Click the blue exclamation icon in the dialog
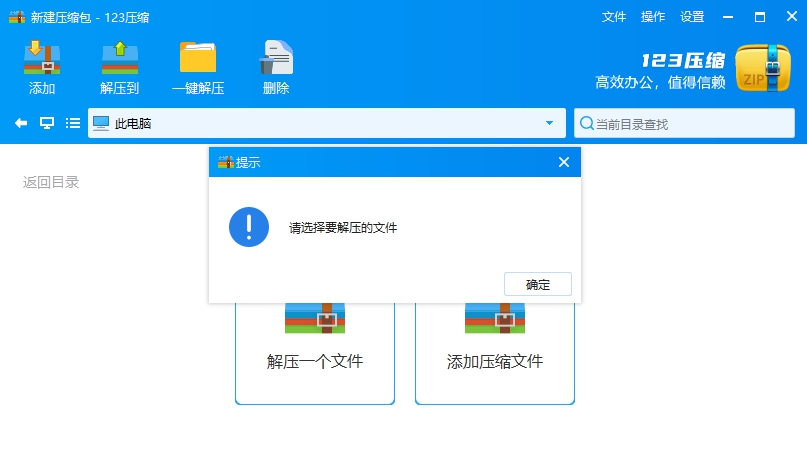807x450 pixels. [249, 227]
